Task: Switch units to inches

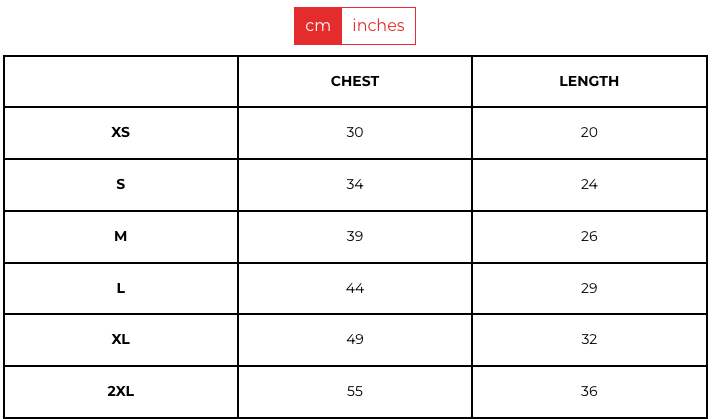Action: 378,26
